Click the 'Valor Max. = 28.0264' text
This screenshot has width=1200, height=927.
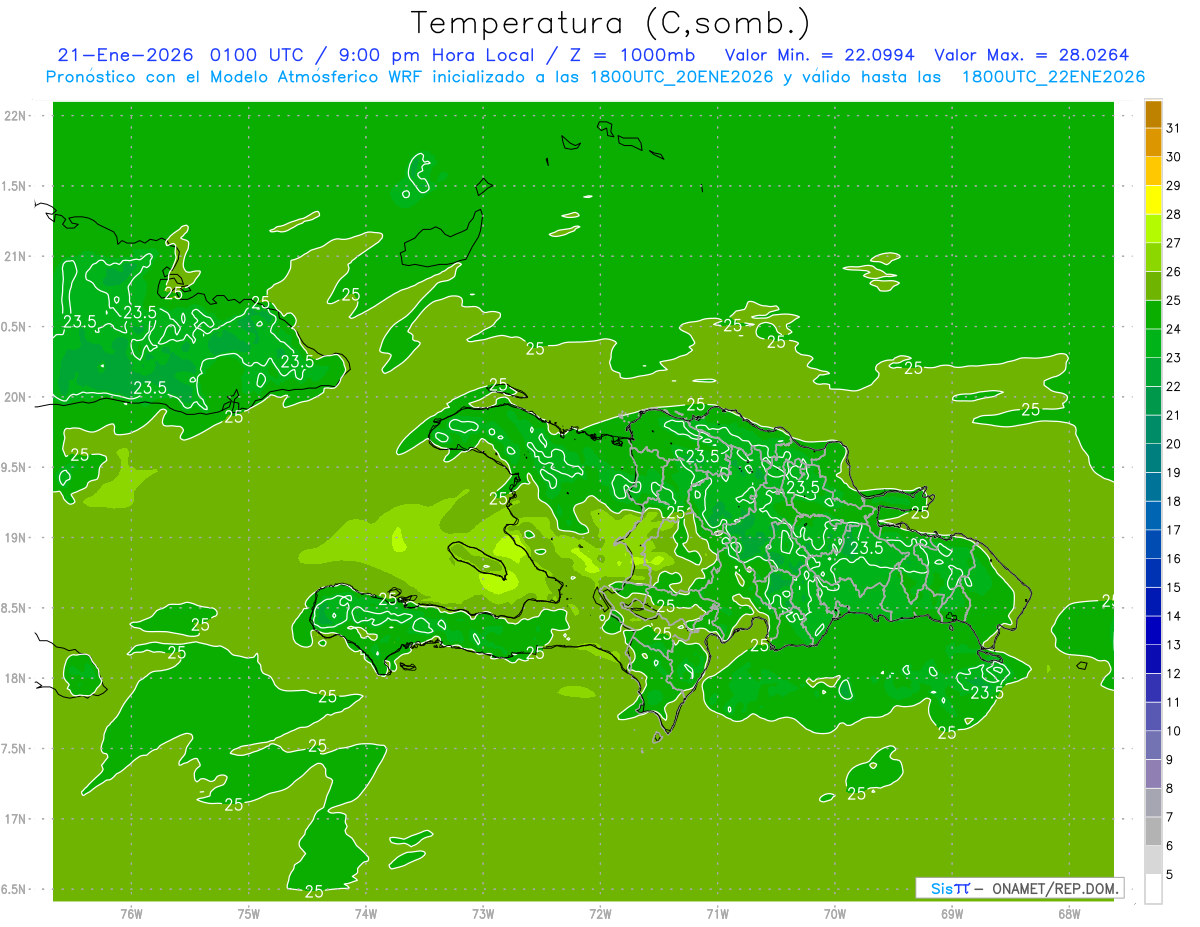1032,55
